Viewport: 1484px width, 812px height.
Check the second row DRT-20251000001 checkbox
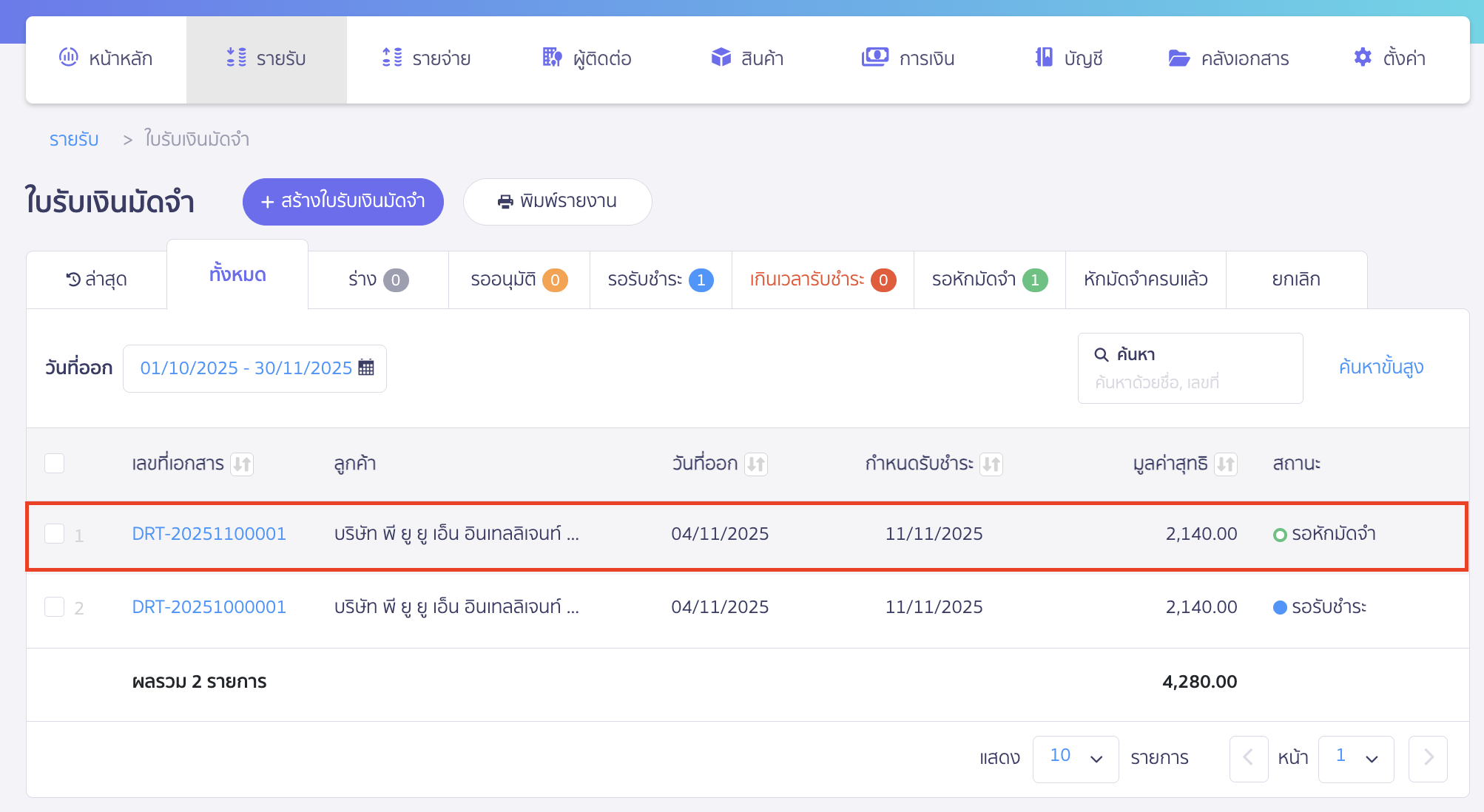[54, 606]
